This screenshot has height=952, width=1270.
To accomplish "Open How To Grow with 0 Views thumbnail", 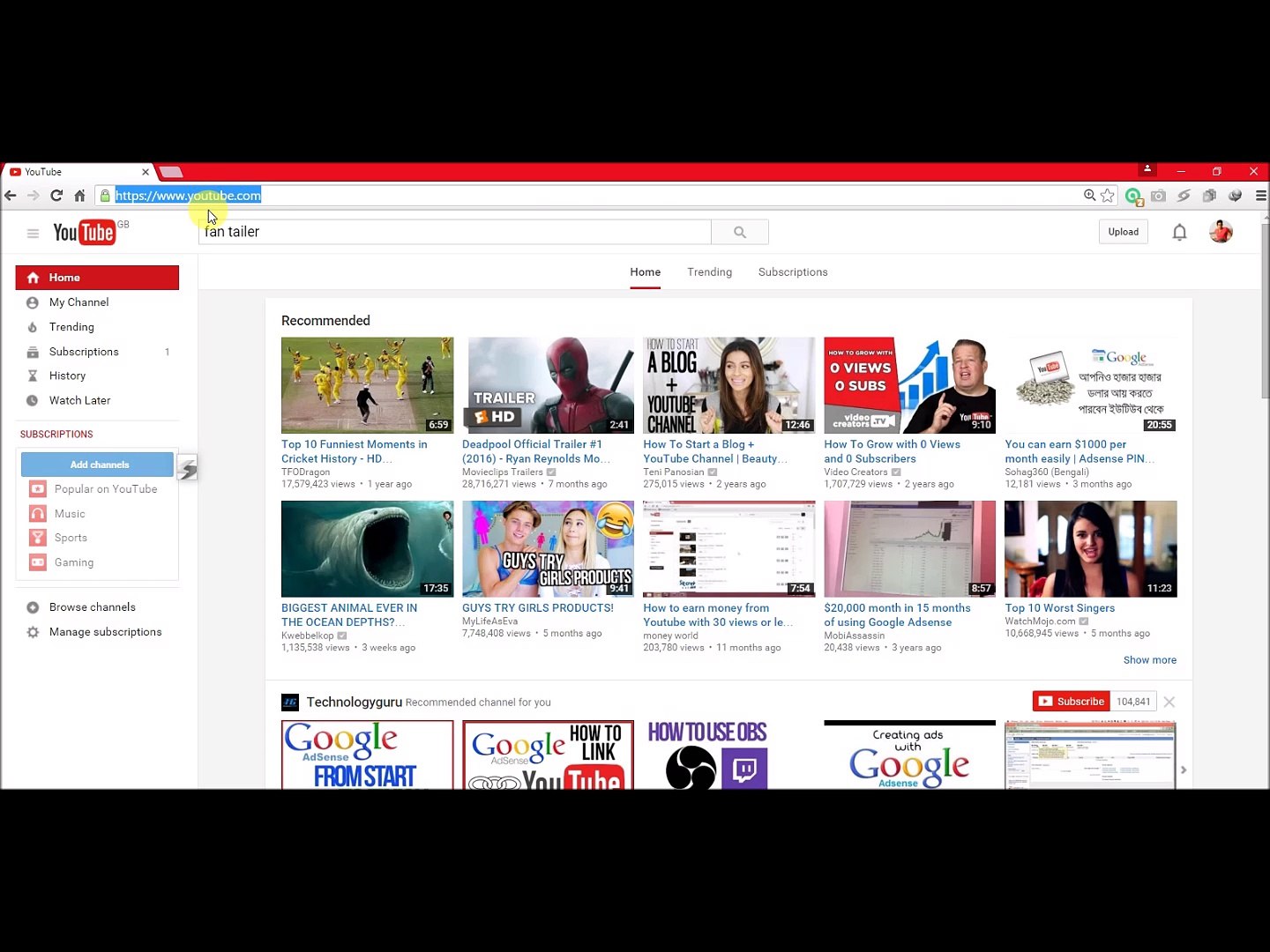I will click(x=909, y=385).
